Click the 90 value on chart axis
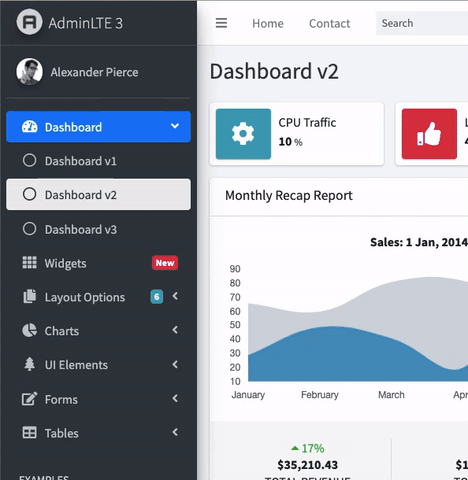The width and height of the screenshot is (468, 480). 235,269
